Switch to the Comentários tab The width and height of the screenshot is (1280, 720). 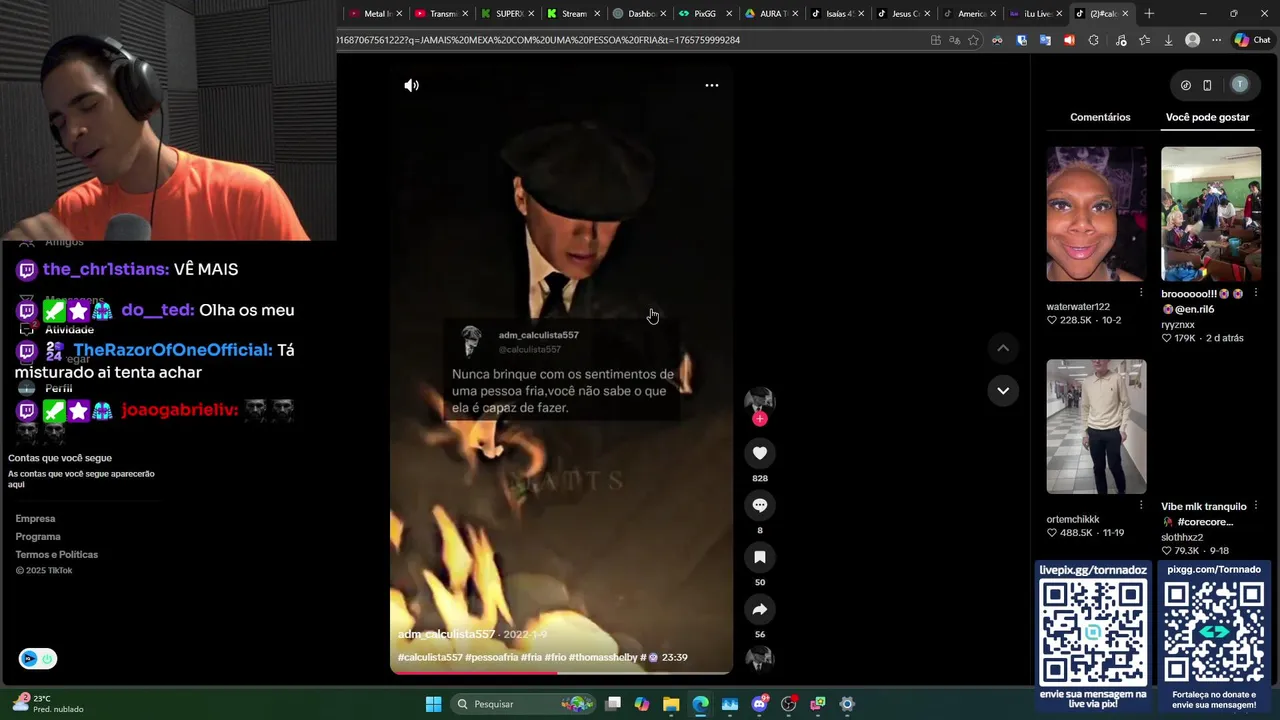1100,117
